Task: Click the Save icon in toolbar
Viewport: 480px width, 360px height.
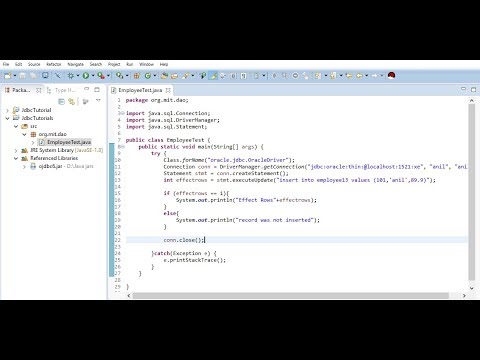Action: pos(22,76)
